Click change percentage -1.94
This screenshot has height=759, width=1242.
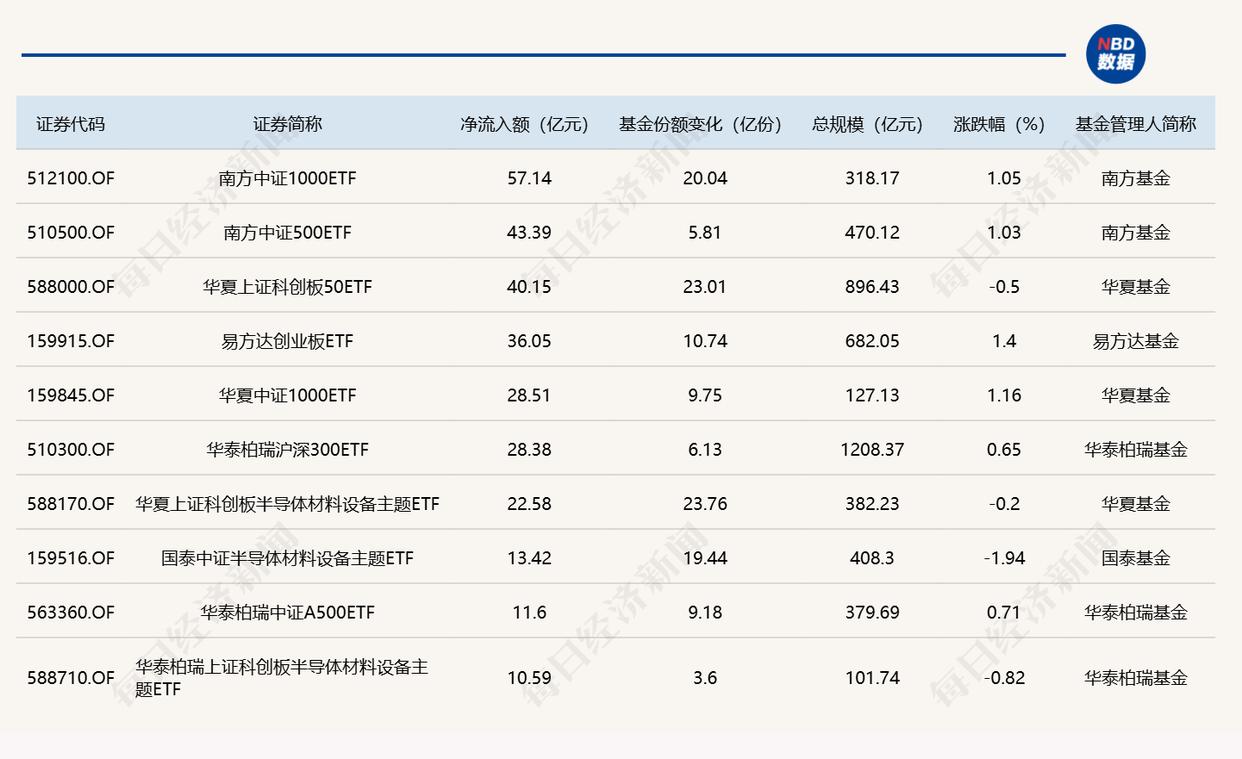pos(1003,558)
